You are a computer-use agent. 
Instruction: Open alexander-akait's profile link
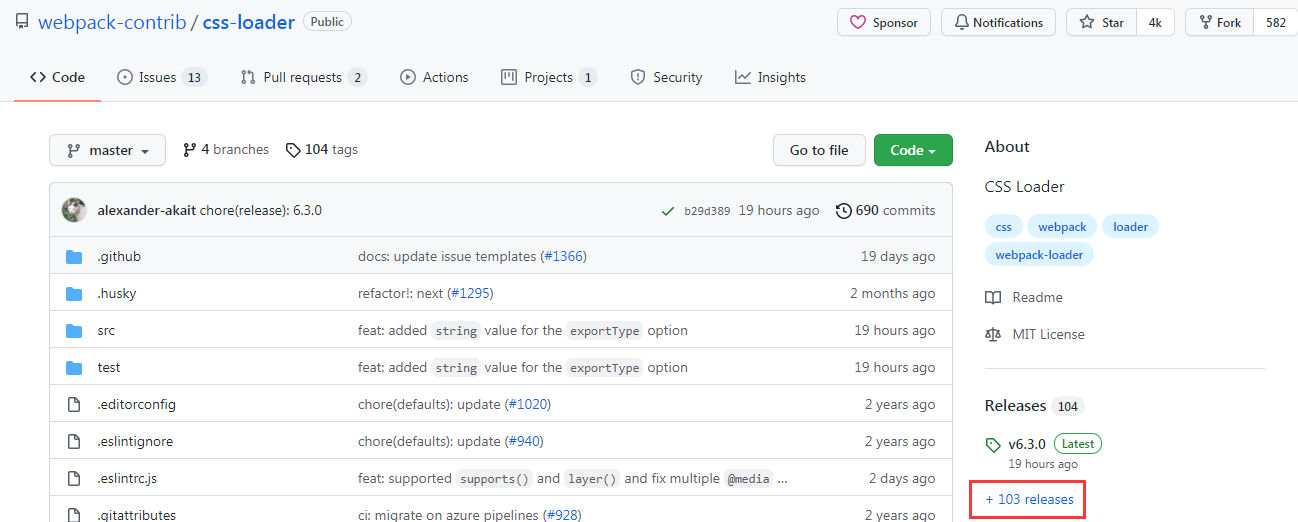146,210
